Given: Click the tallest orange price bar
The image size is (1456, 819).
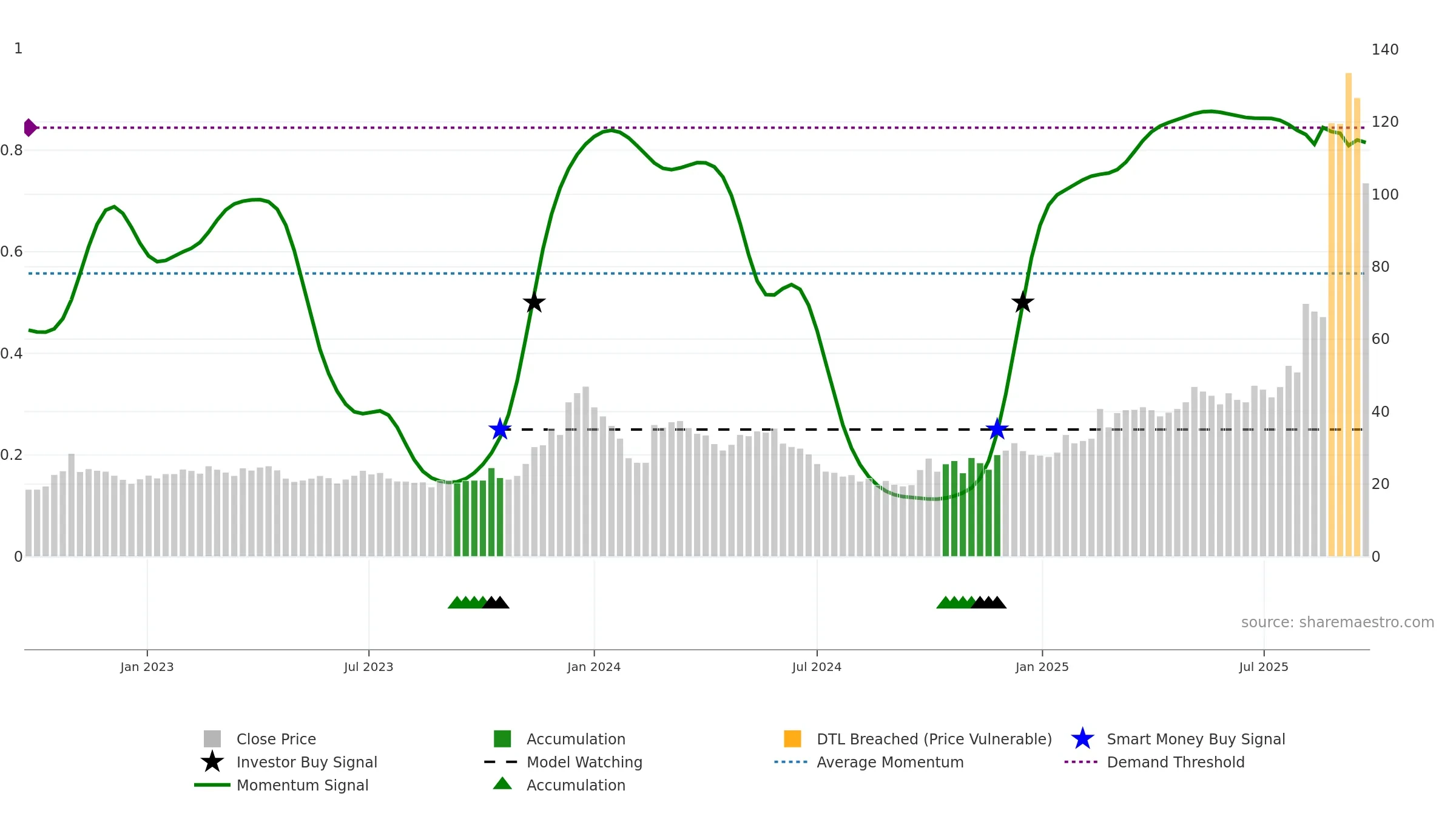Looking at the screenshot, I should [x=1349, y=314].
